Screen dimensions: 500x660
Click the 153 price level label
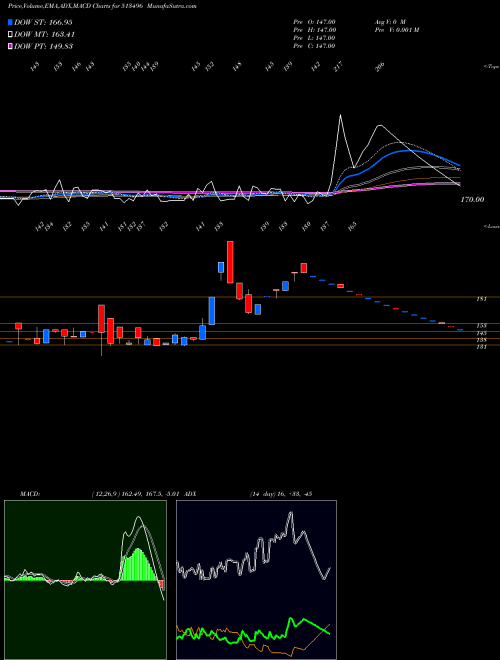481,325
